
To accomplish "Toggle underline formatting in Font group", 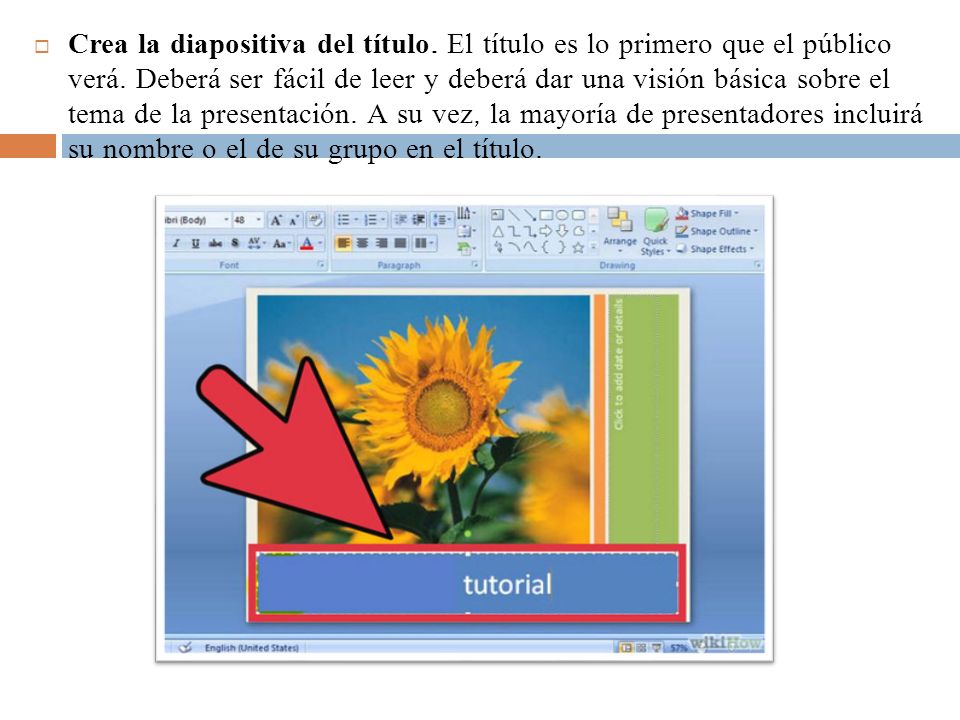I will click(x=195, y=244).
